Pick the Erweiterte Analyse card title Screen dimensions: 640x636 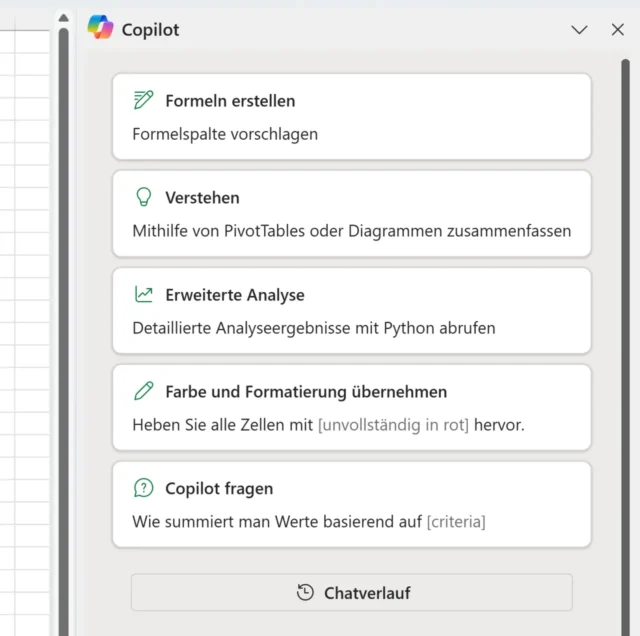[235, 295]
